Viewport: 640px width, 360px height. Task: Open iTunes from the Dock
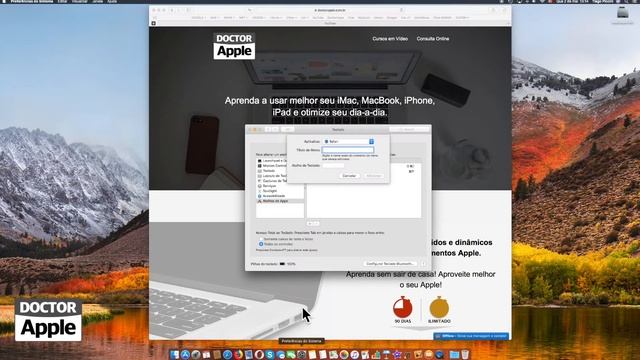(x=355, y=355)
